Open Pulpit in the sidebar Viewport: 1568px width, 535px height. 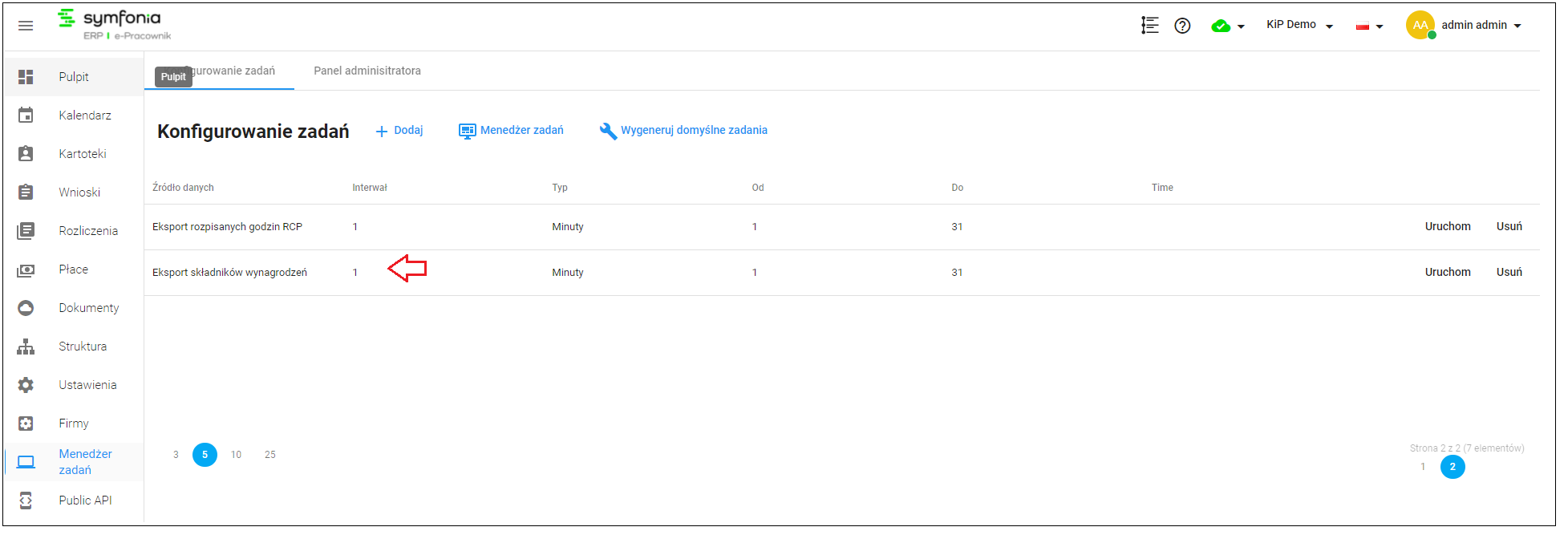[74, 77]
